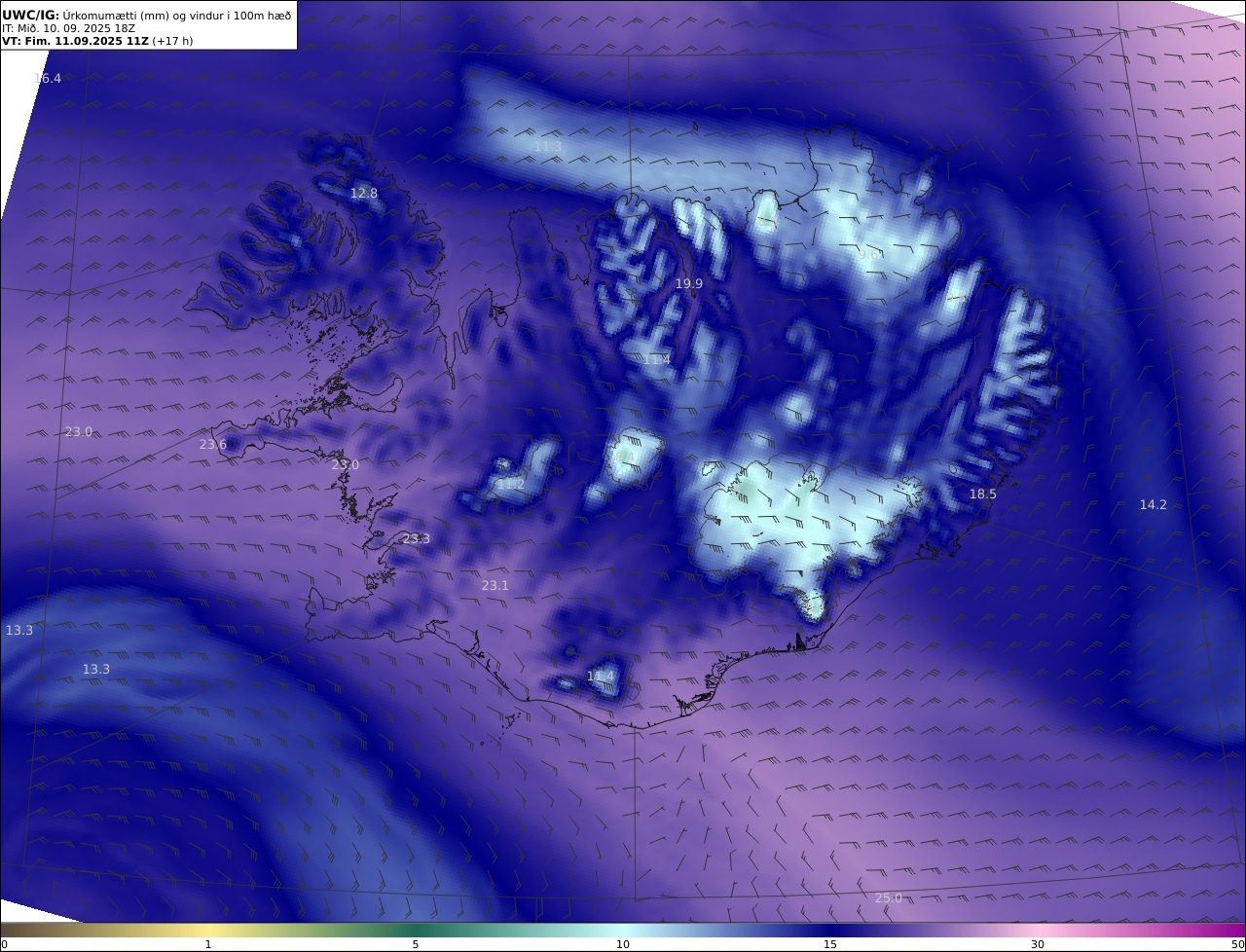1246x952 pixels.
Task: Click the 23.6 value label
Action: (212, 444)
